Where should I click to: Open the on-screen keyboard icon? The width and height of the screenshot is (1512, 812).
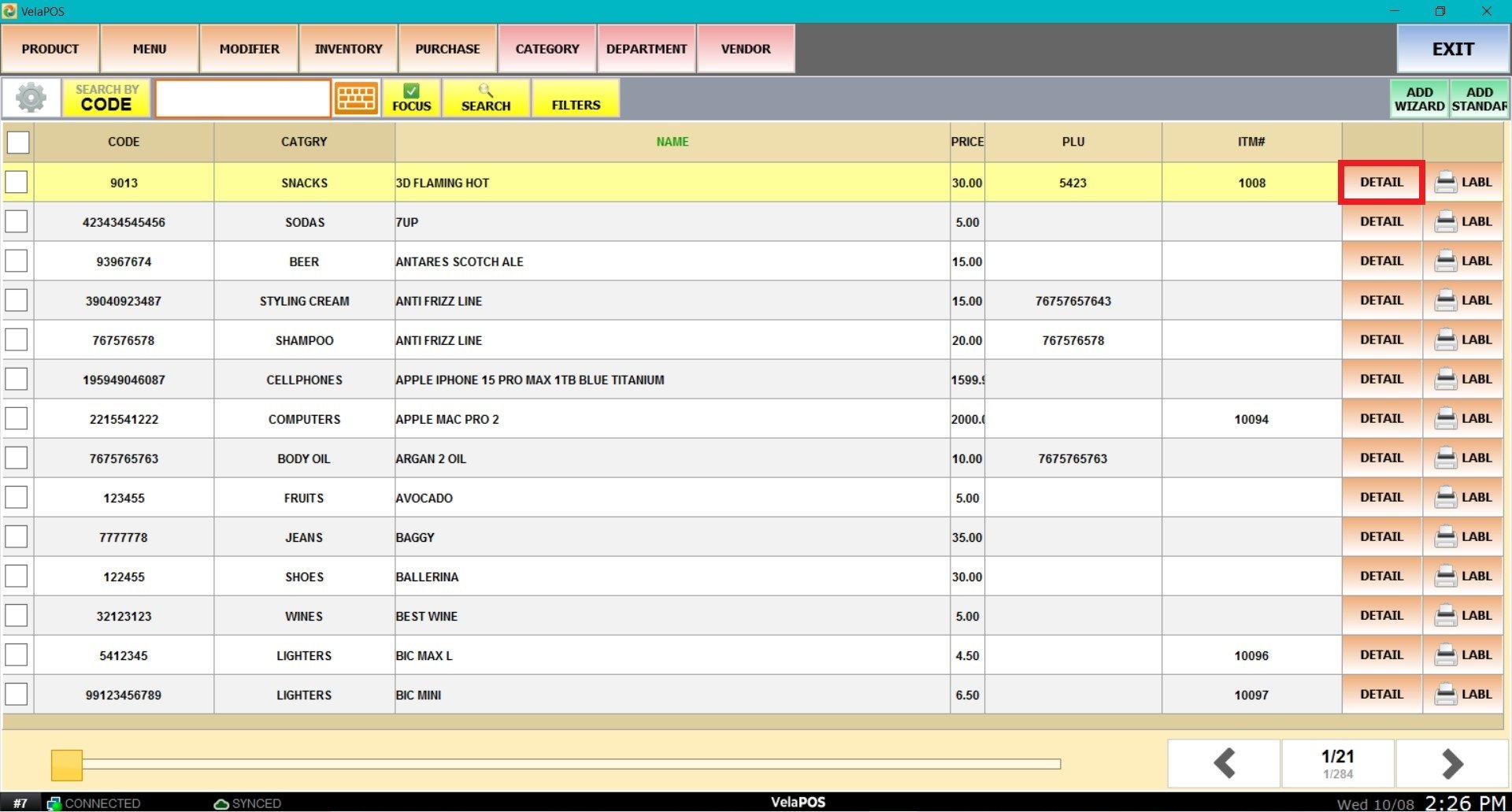pos(356,98)
